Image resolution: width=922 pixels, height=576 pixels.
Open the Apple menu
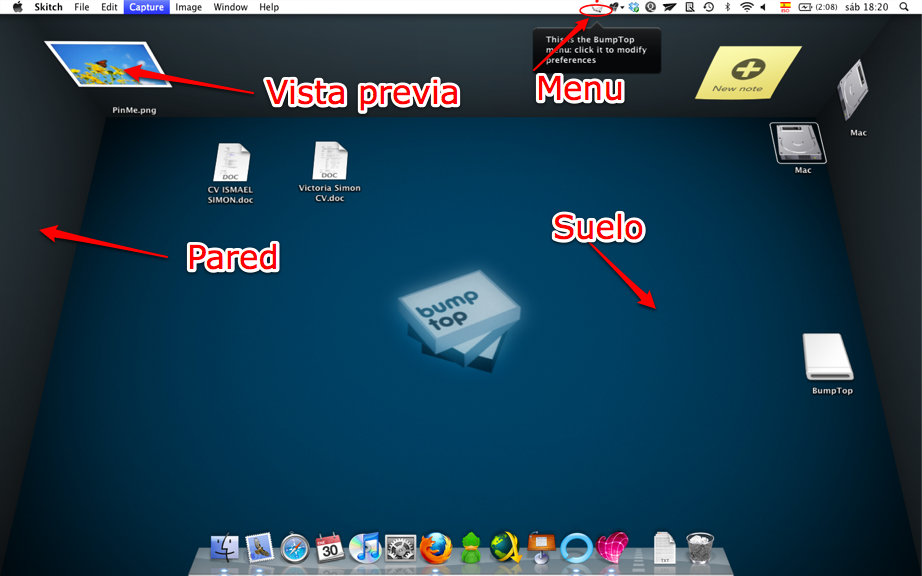pos(18,7)
